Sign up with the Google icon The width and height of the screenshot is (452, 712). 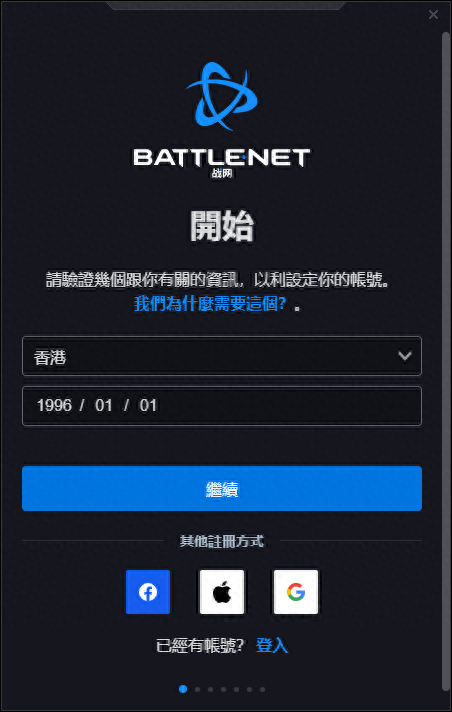pyautogui.click(x=296, y=592)
